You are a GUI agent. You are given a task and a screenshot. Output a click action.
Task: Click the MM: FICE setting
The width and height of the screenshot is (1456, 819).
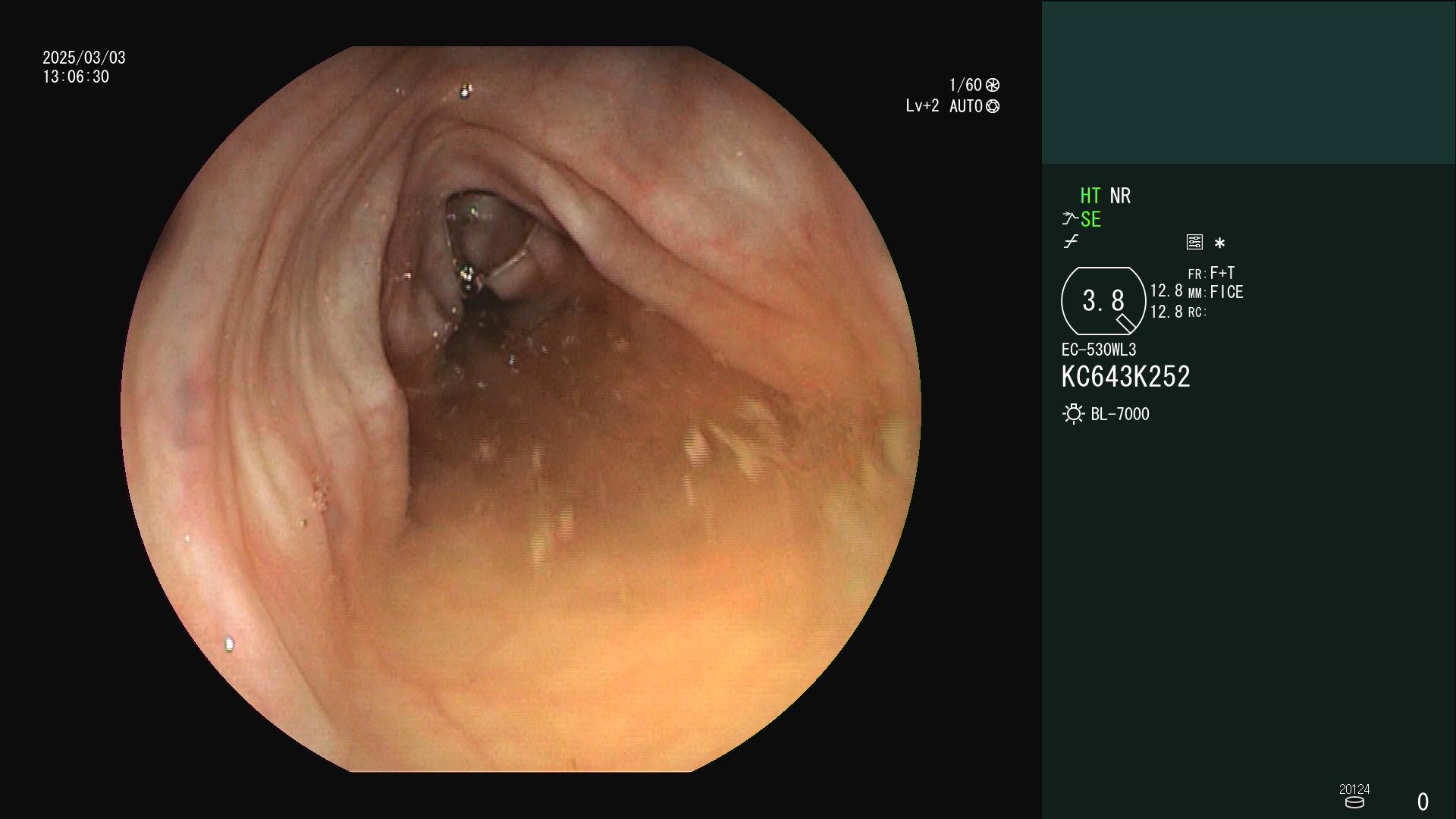tap(1216, 292)
